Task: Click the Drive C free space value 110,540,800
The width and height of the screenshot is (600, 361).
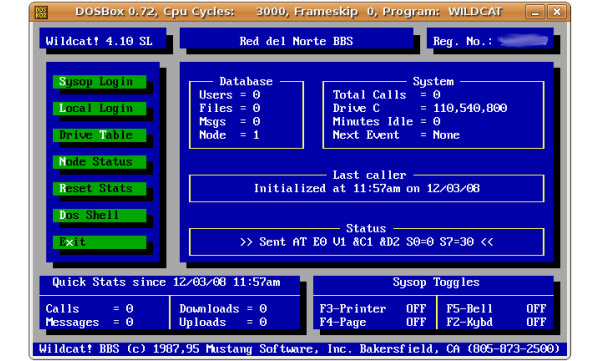Action: [470, 108]
